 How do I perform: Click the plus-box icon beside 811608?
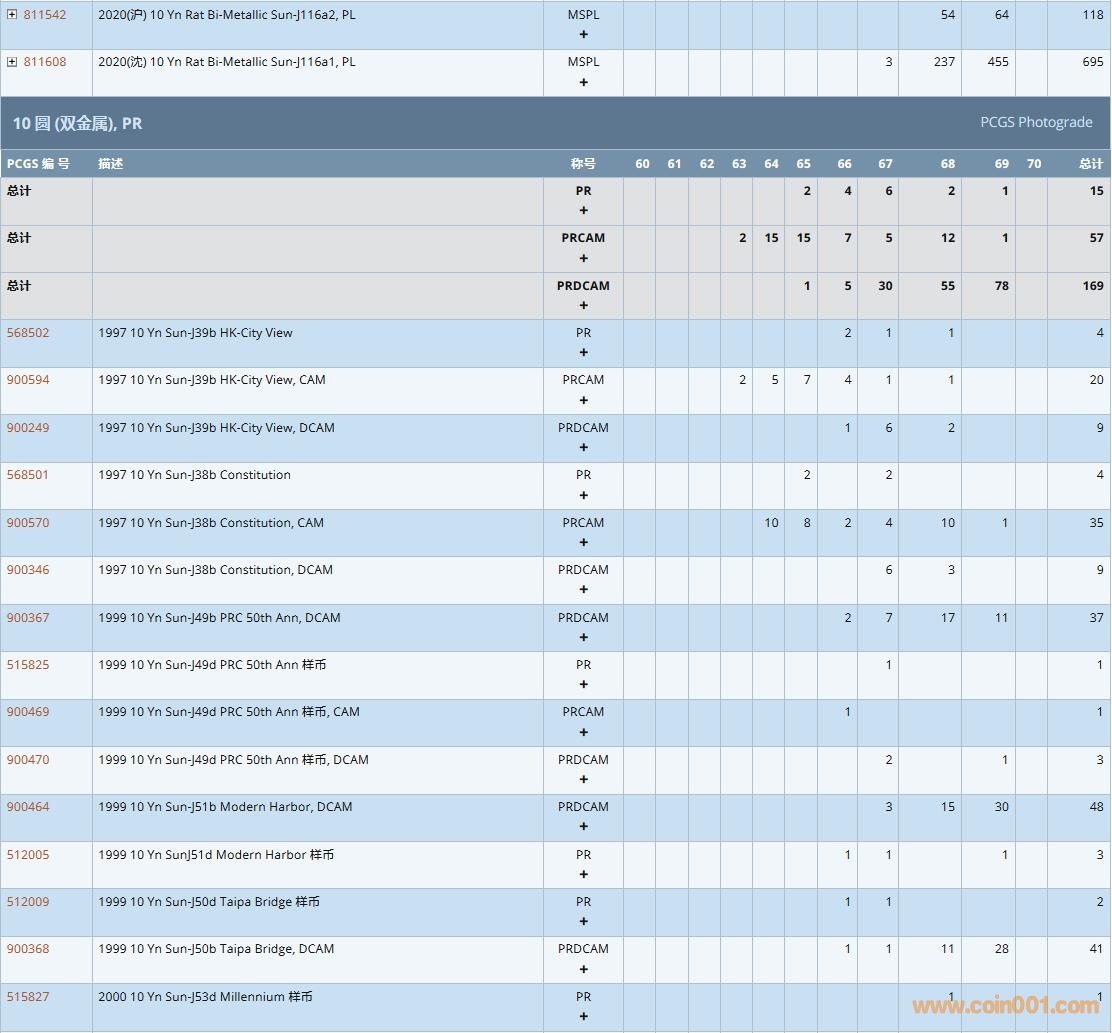click(x=12, y=62)
